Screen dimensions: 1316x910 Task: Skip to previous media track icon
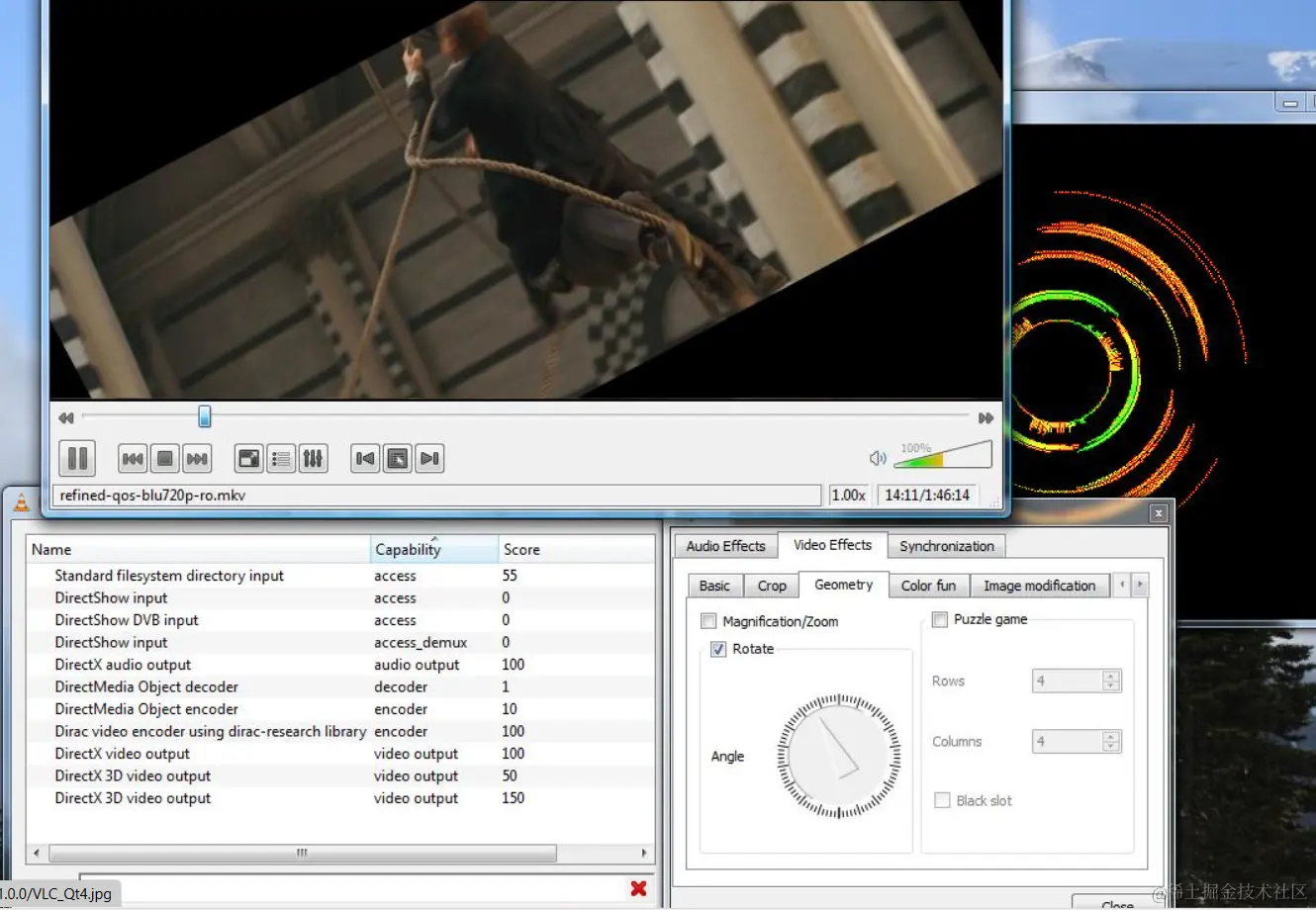[133, 458]
